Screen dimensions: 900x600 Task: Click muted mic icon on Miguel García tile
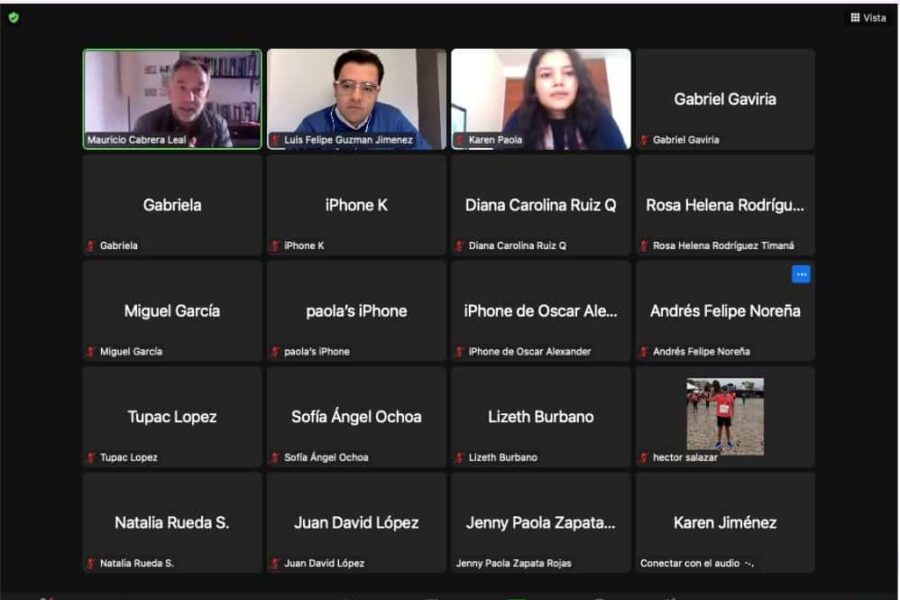pos(91,352)
